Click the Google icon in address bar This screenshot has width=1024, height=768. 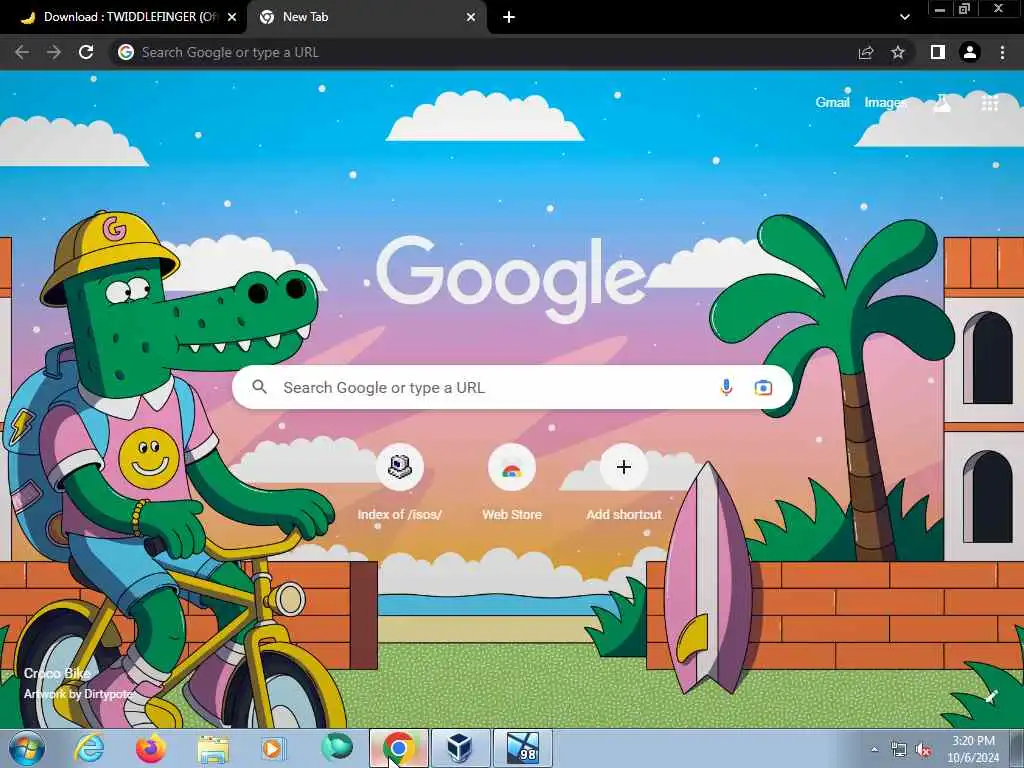(126, 52)
